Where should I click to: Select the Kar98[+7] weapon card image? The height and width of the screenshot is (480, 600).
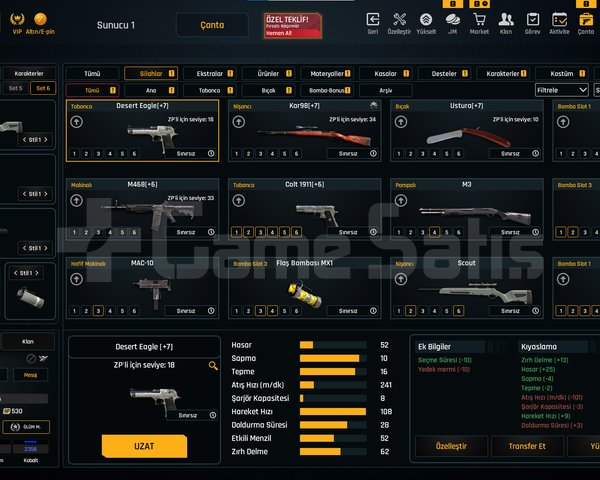(x=314, y=135)
